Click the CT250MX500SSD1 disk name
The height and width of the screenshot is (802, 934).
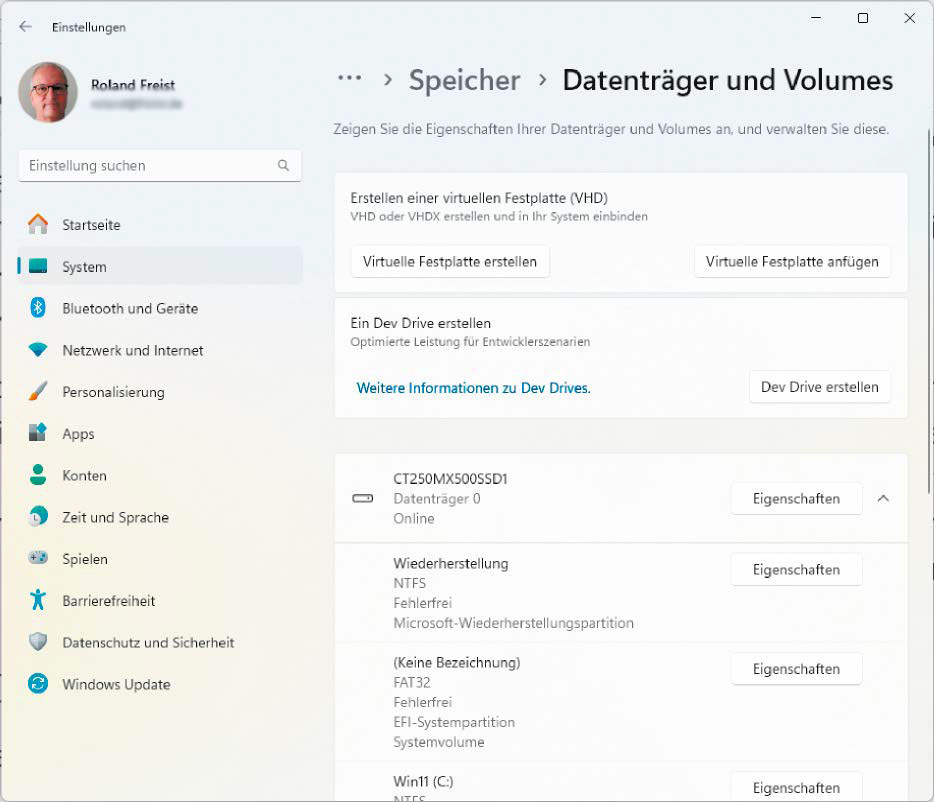tap(450, 478)
